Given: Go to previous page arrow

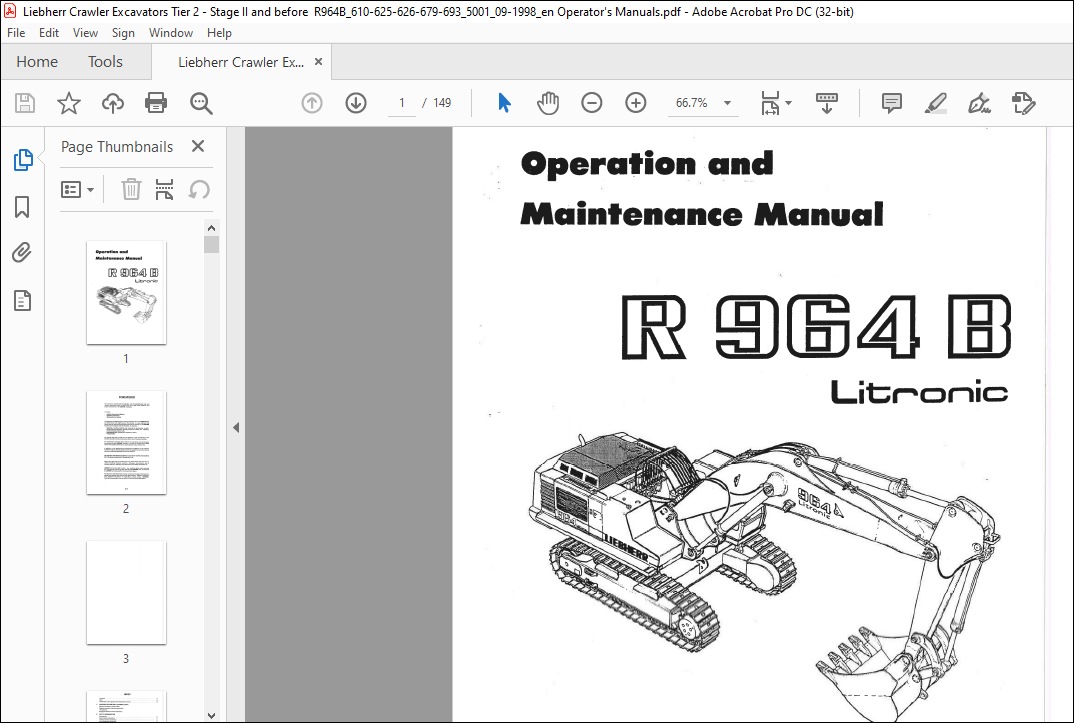Looking at the screenshot, I should (312, 103).
